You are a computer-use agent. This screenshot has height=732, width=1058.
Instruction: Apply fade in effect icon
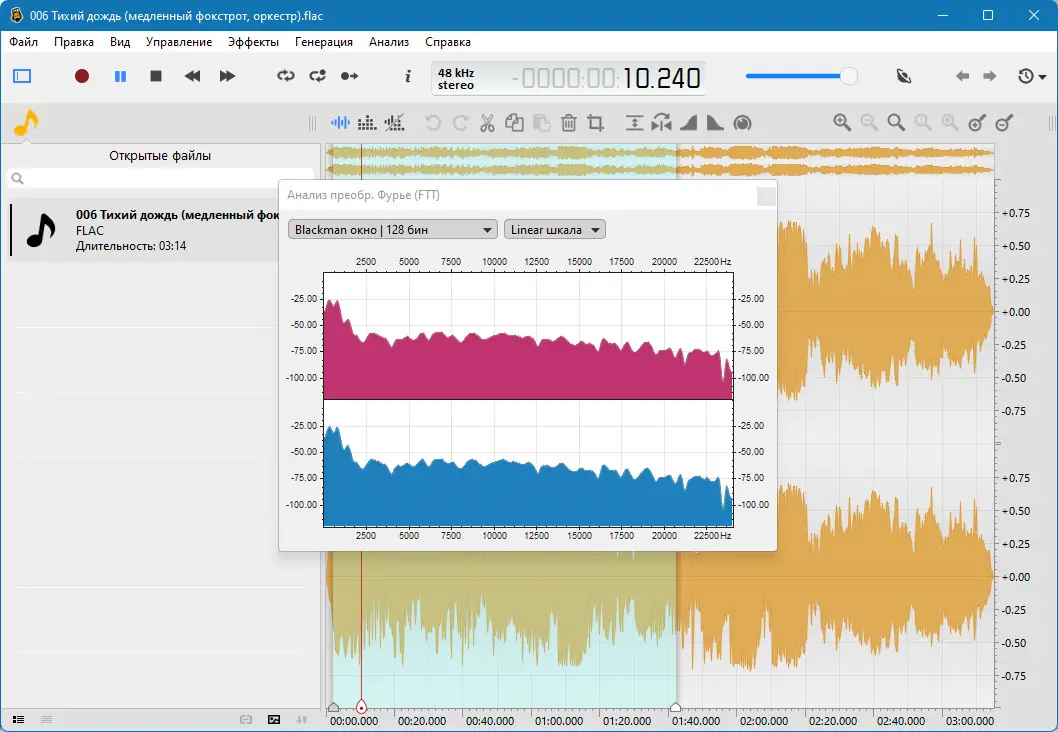coord(688,123)
